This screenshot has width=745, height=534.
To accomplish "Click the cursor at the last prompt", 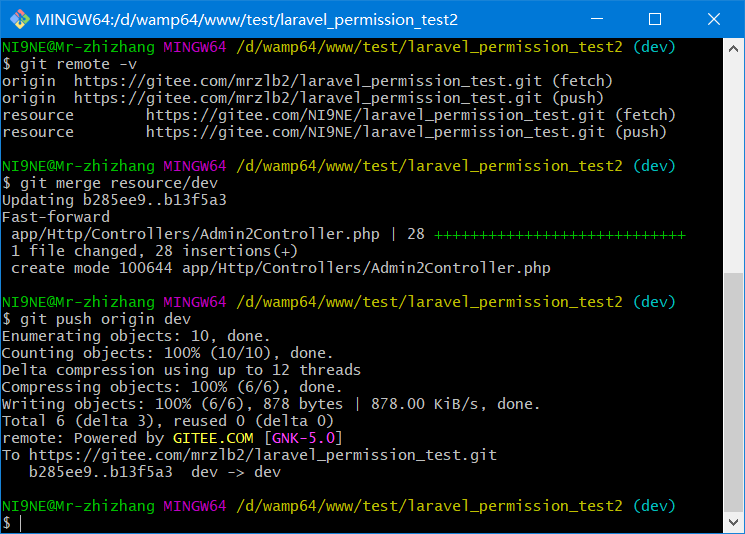I will click(x=20, y=523).
